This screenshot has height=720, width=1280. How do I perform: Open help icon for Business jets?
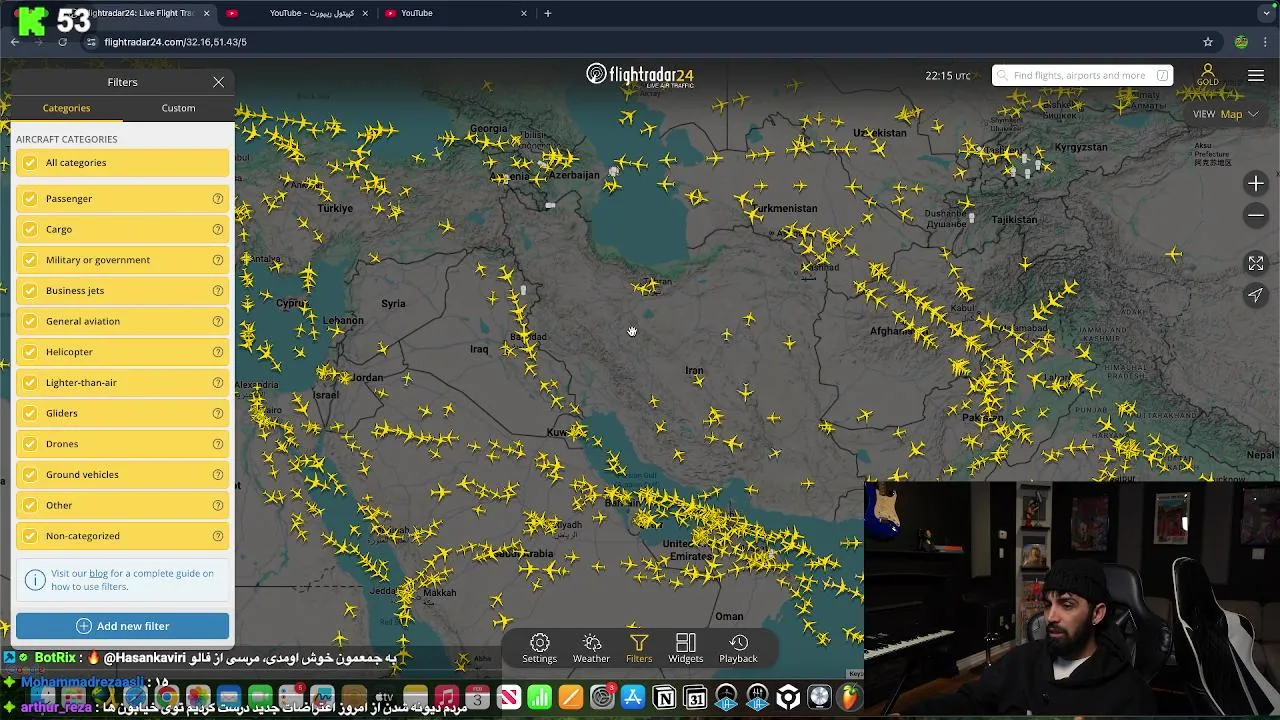(x=217, y=291)
